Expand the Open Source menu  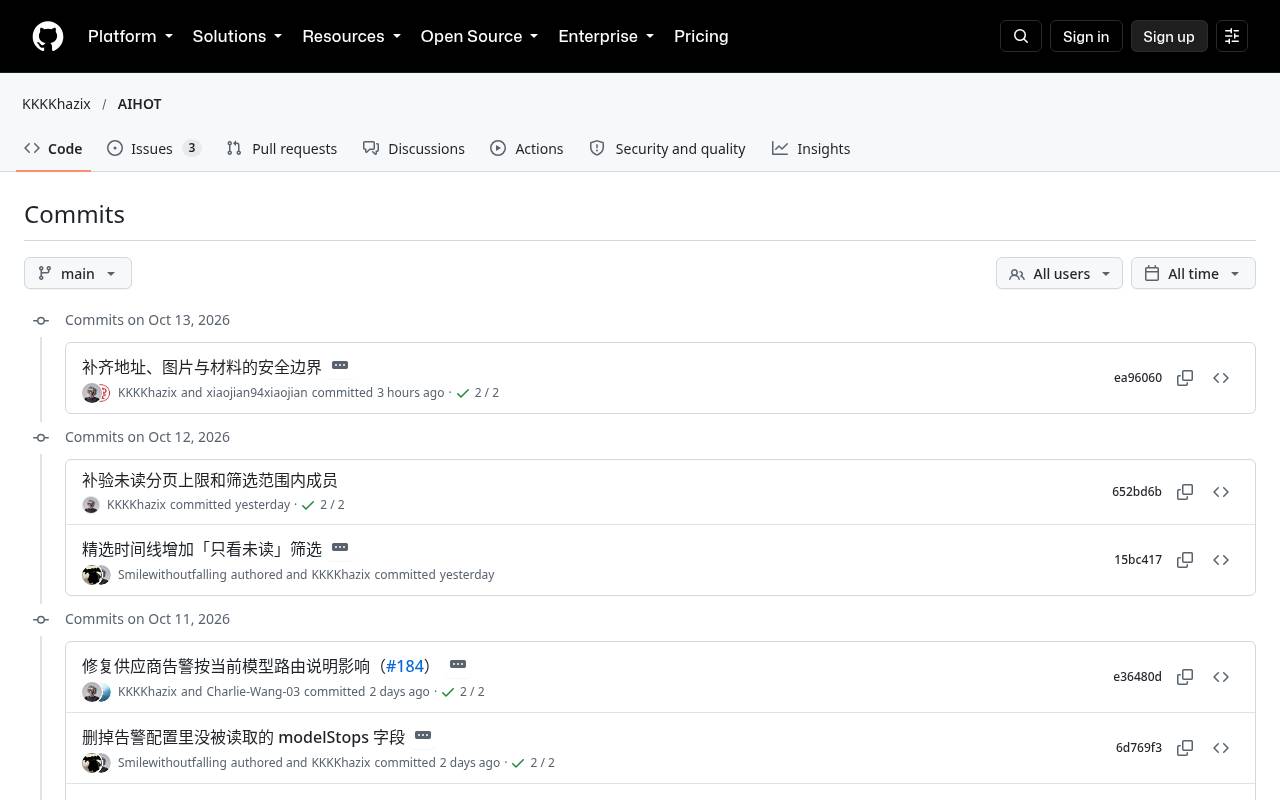(x=479, y=36)
